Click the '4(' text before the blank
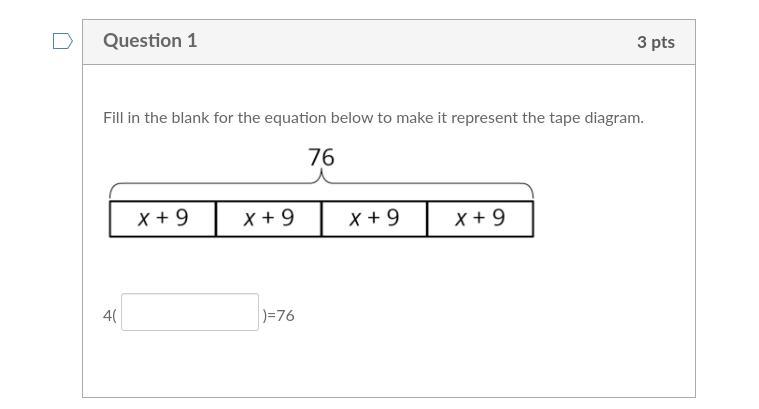 110,316
